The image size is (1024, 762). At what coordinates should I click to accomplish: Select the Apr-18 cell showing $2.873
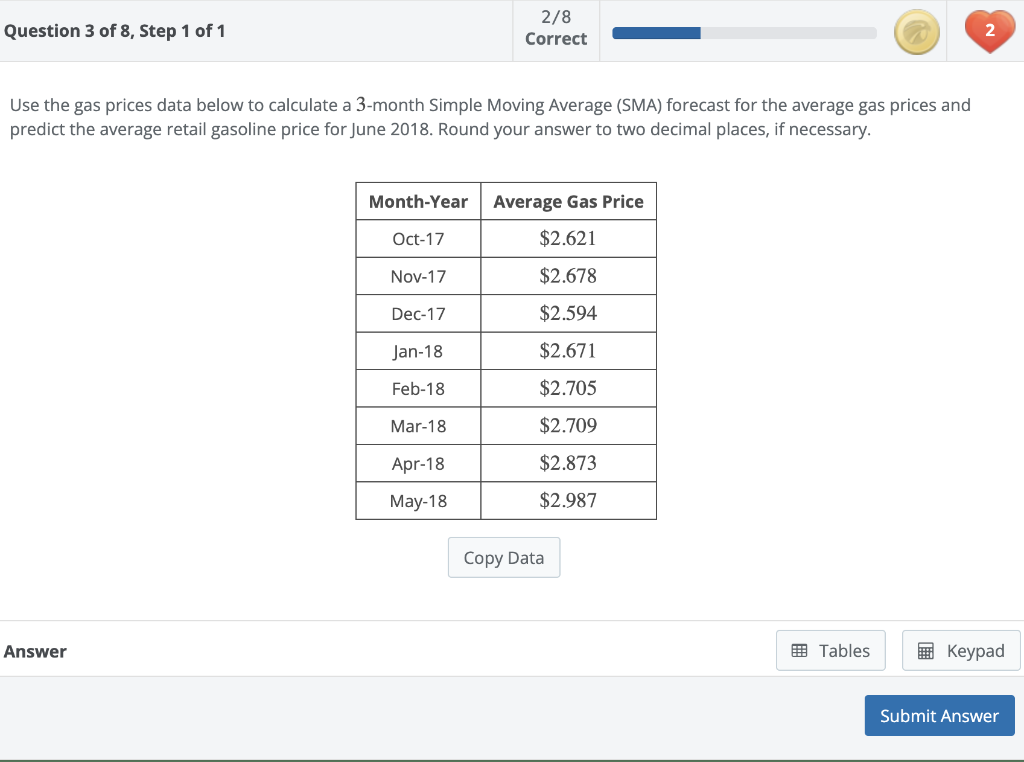(x=568, y=463)
